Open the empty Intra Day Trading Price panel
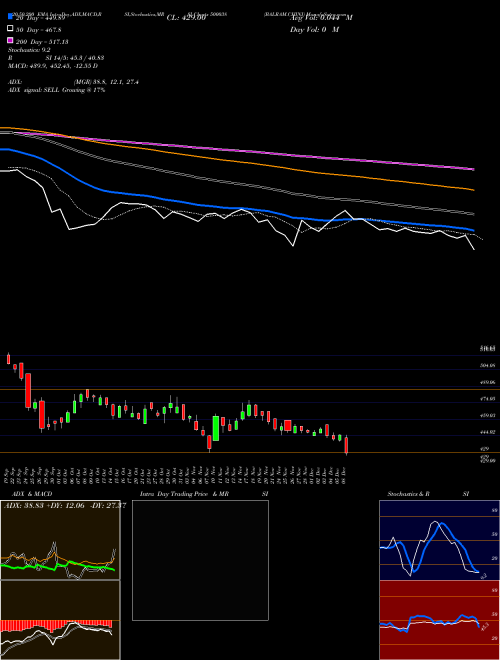Viewport: 500px width, 660px height. (200, 560)
